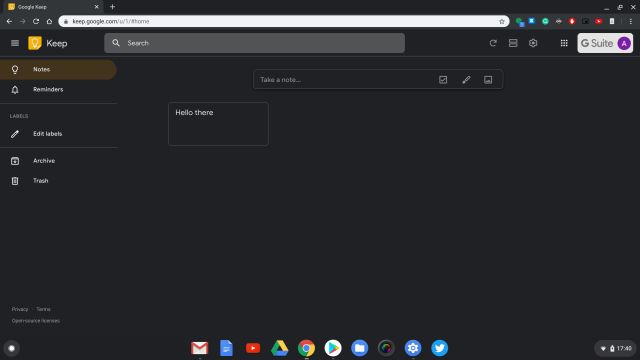Refresh notes with the refresh icon

click(x=493, y=43)
